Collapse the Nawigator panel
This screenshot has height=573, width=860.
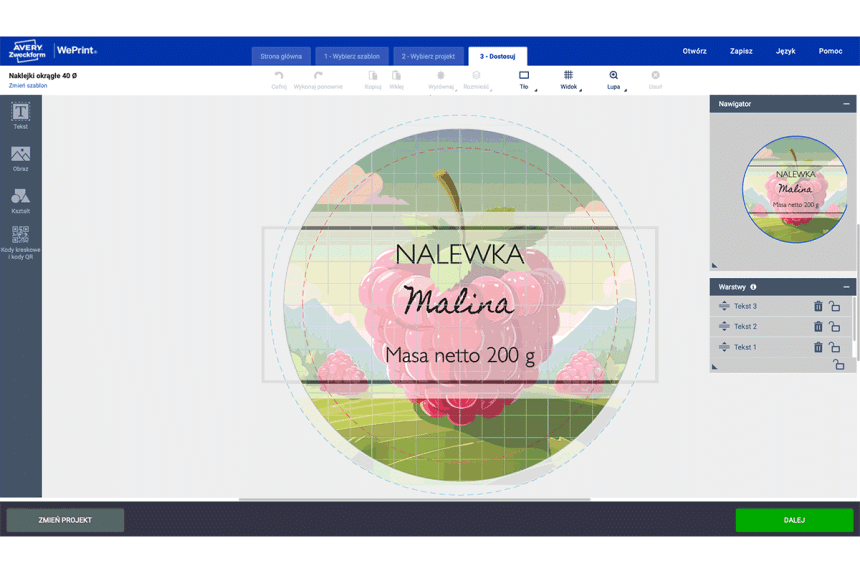coord(846,104)
